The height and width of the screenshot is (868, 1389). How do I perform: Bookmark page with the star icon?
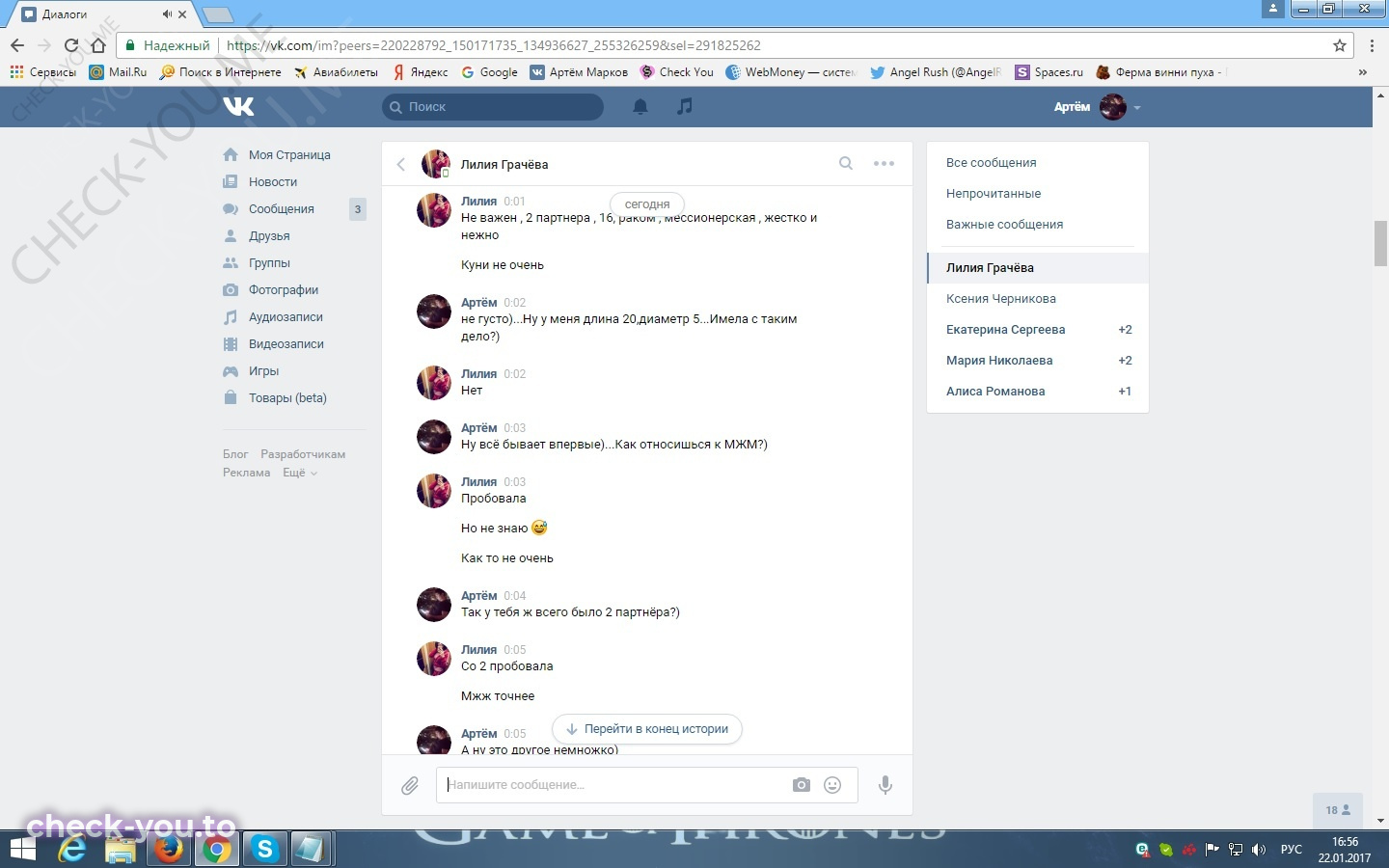coord(1340,45)
